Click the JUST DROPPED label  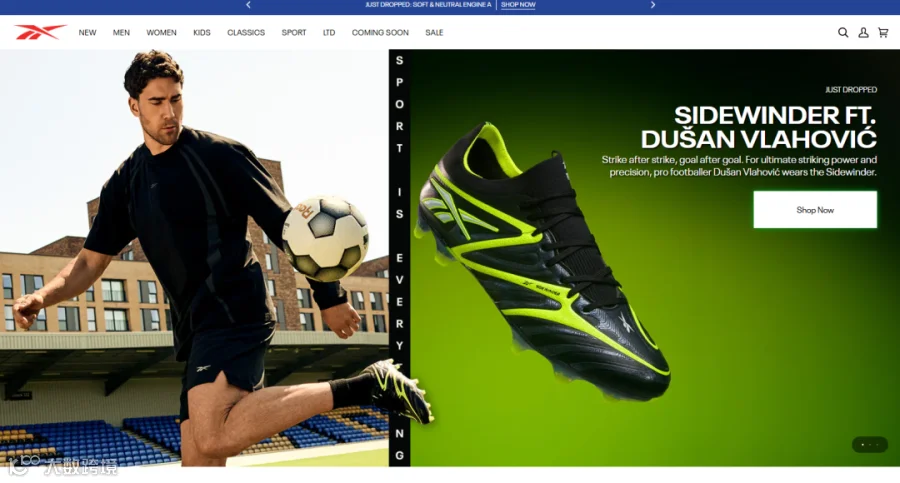(851, 90)
